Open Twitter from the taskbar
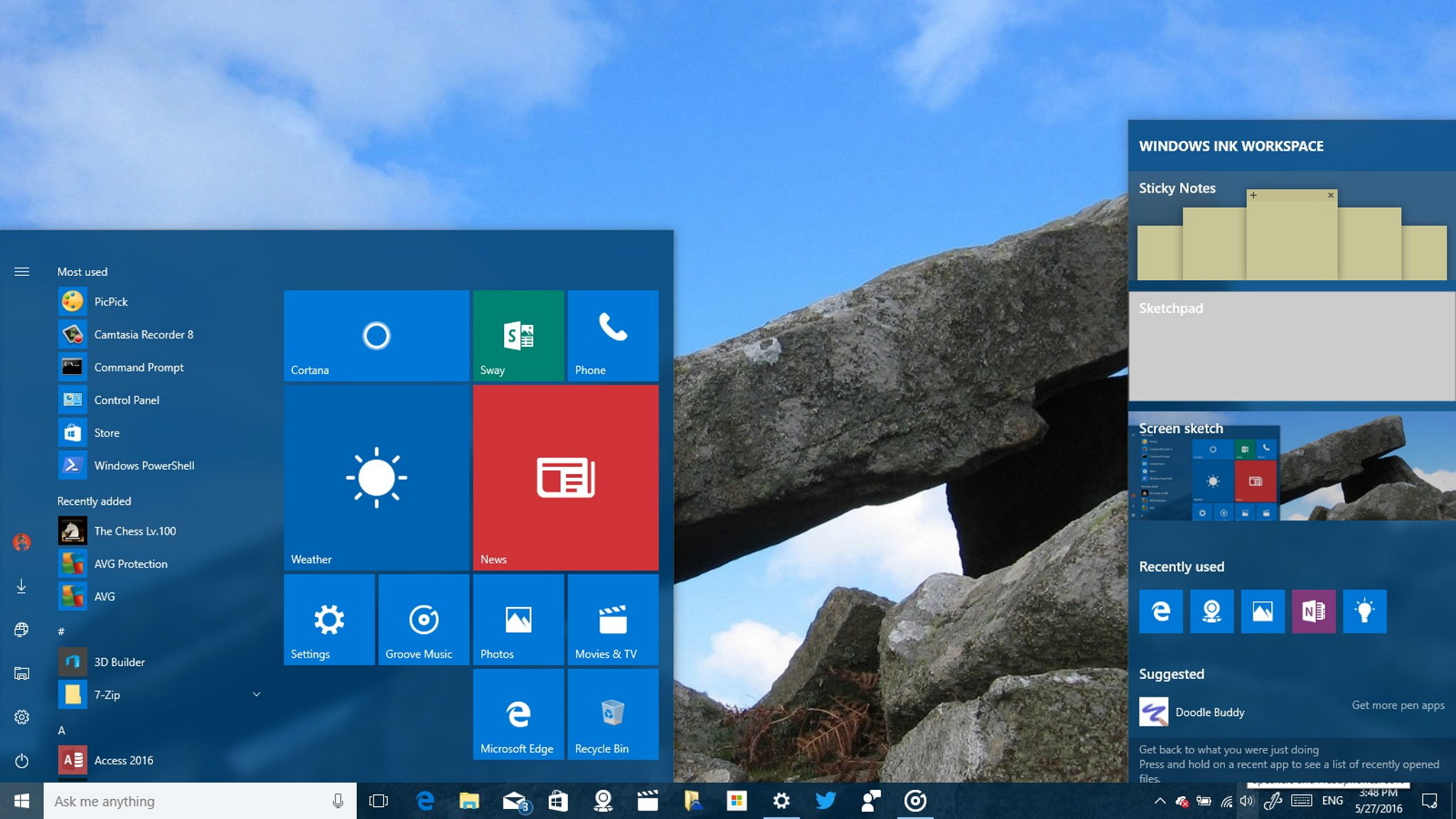1456x819 pixels. (x=825, y=801)
